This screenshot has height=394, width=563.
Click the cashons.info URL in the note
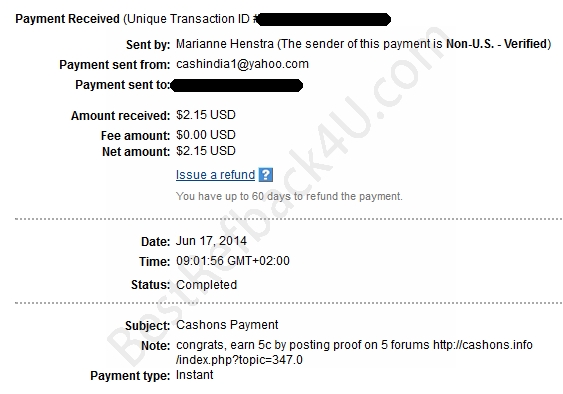[x=483, y=345]
